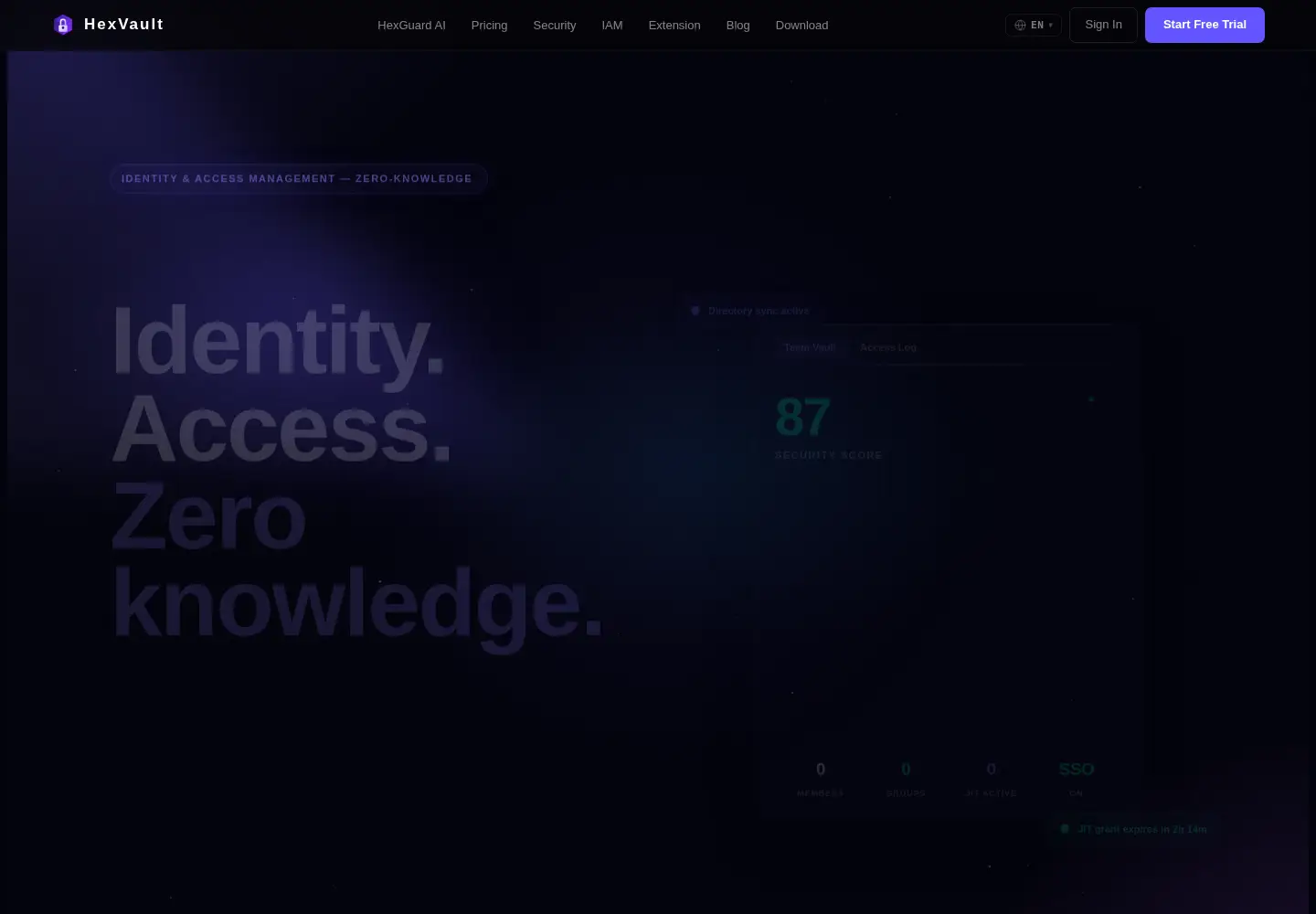Open the EN language dropdown
Viewport: 1316px width, 914px height.
[x=1034, y=26]
